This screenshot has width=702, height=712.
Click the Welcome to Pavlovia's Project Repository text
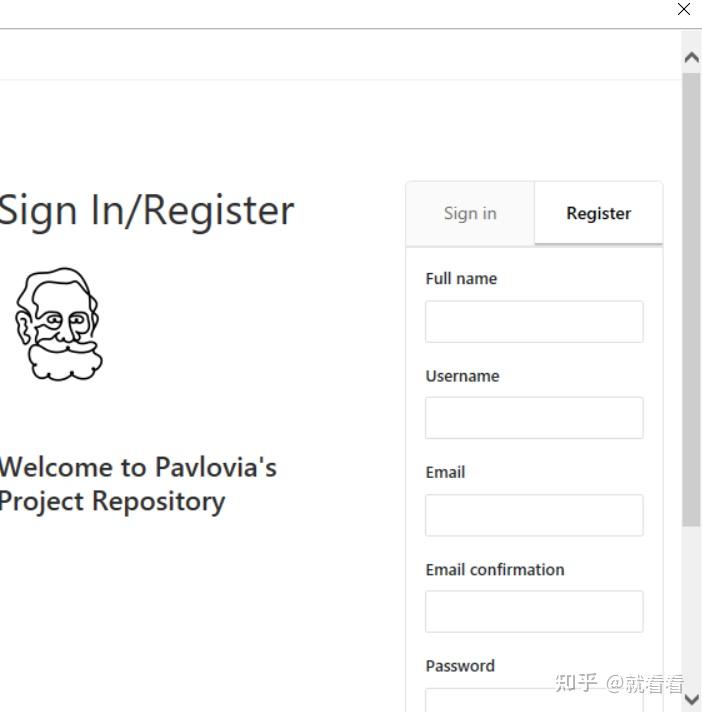click(x=137, y=484)
